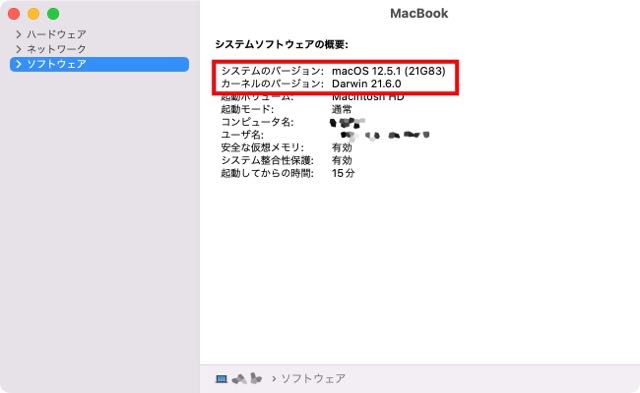
Task: Click ソフトウェア in the bottom path bar
Action: click(x=313, y=378)
